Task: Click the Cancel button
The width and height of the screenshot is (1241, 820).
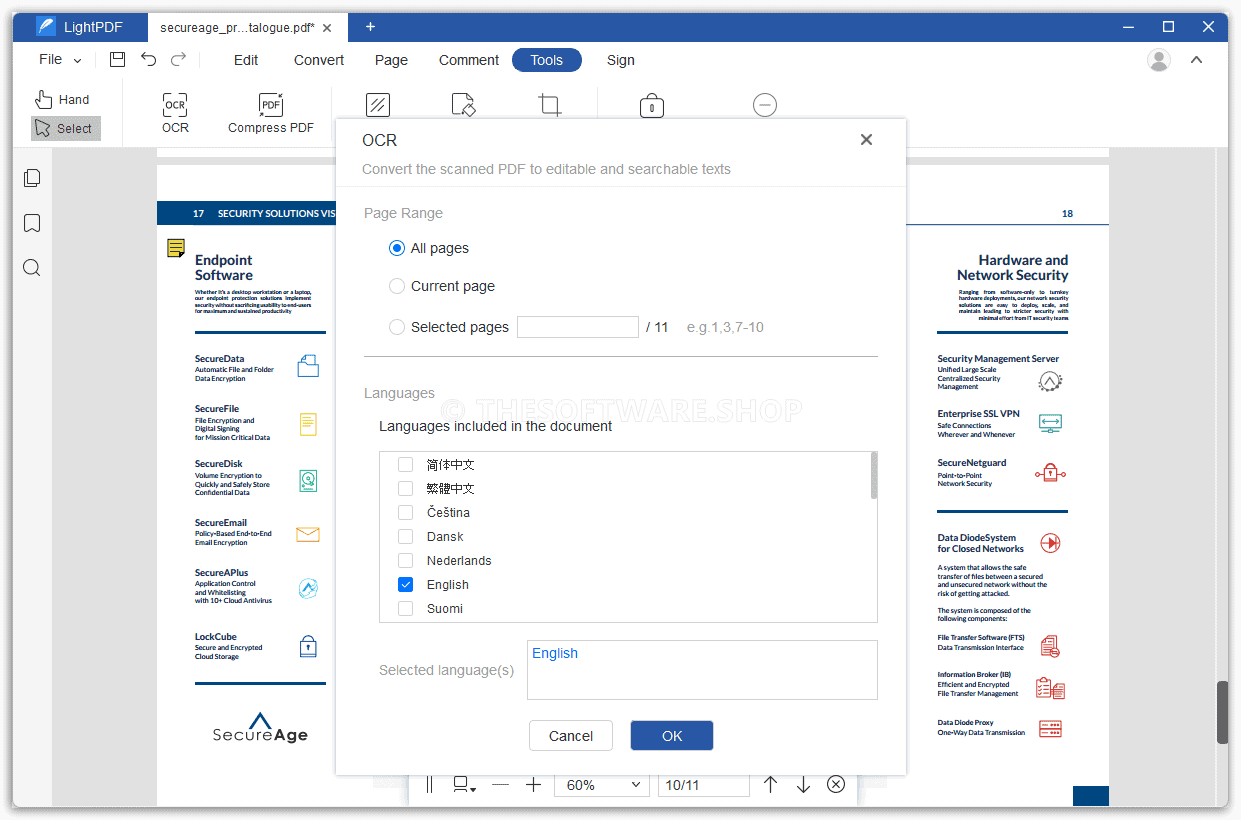Action: [x=571, y=736]
